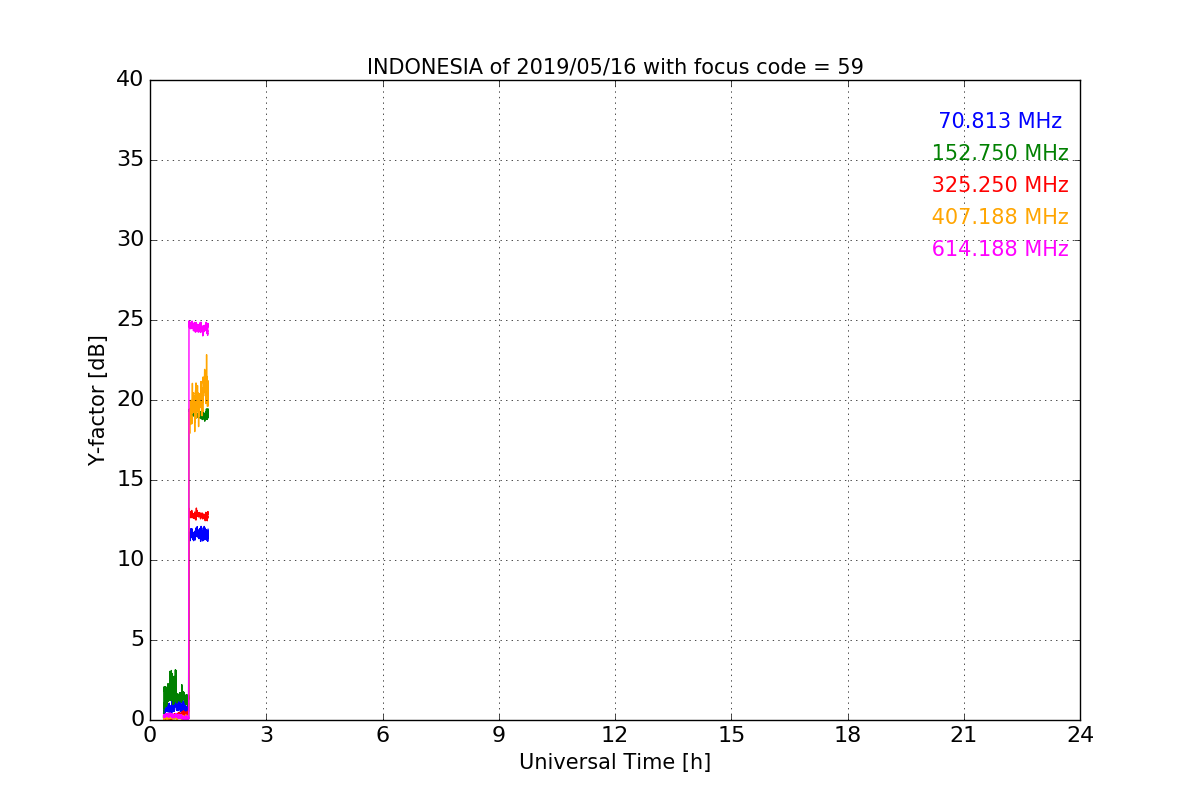Click the plot title mentioning INDONESIA 2019/05/16

(x=615, y=67)
